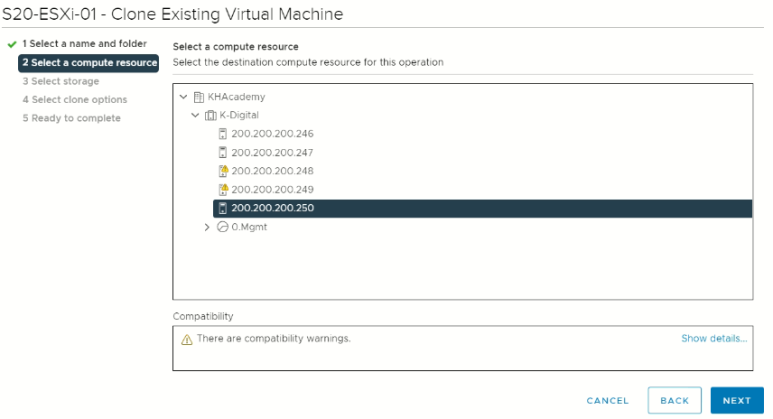The height and width of the screenshot is (419, 773).
Task: Open Show details for compatibility warnings
Action: pyautogui.click(x=714, y=339)
